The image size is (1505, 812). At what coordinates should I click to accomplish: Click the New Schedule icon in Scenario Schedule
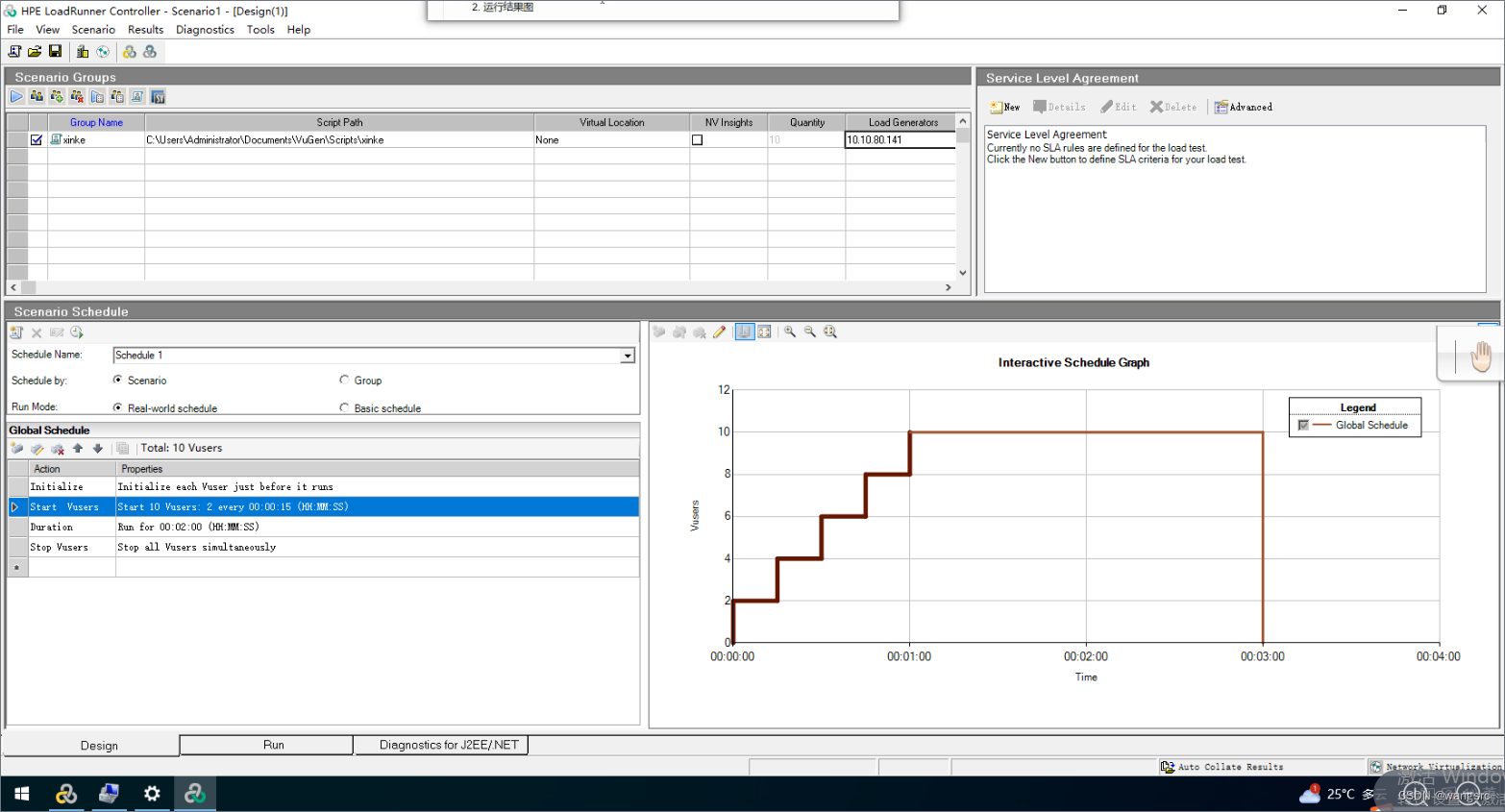coord(16,332)
